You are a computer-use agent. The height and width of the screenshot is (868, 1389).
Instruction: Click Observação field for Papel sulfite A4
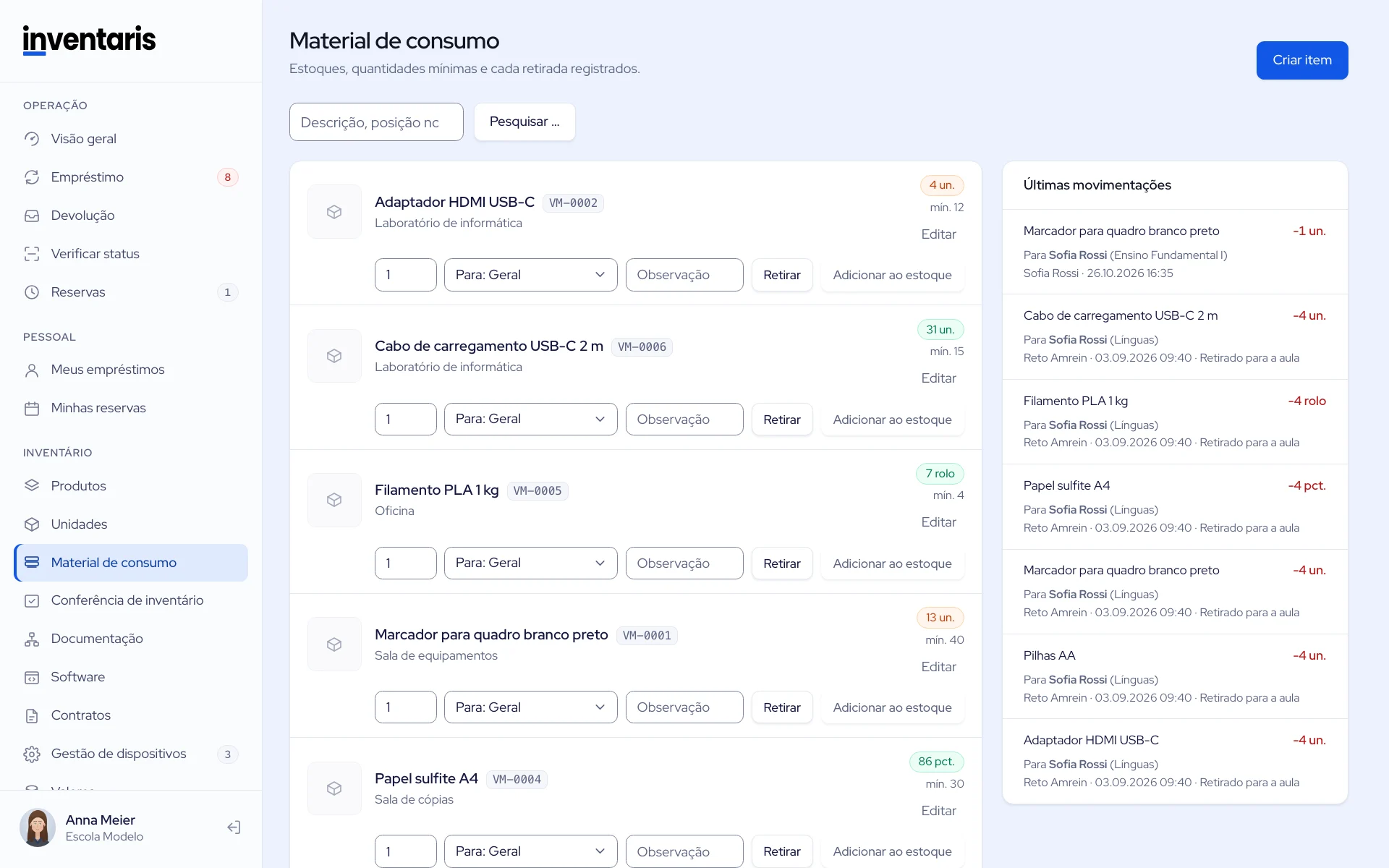tap(684, 851)
